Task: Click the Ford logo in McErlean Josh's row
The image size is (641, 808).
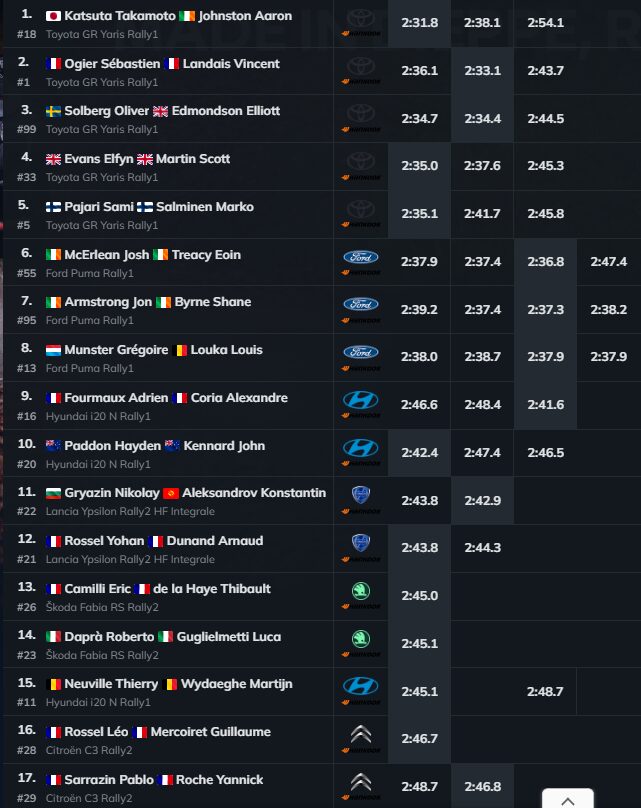Action: pos(360,257)
